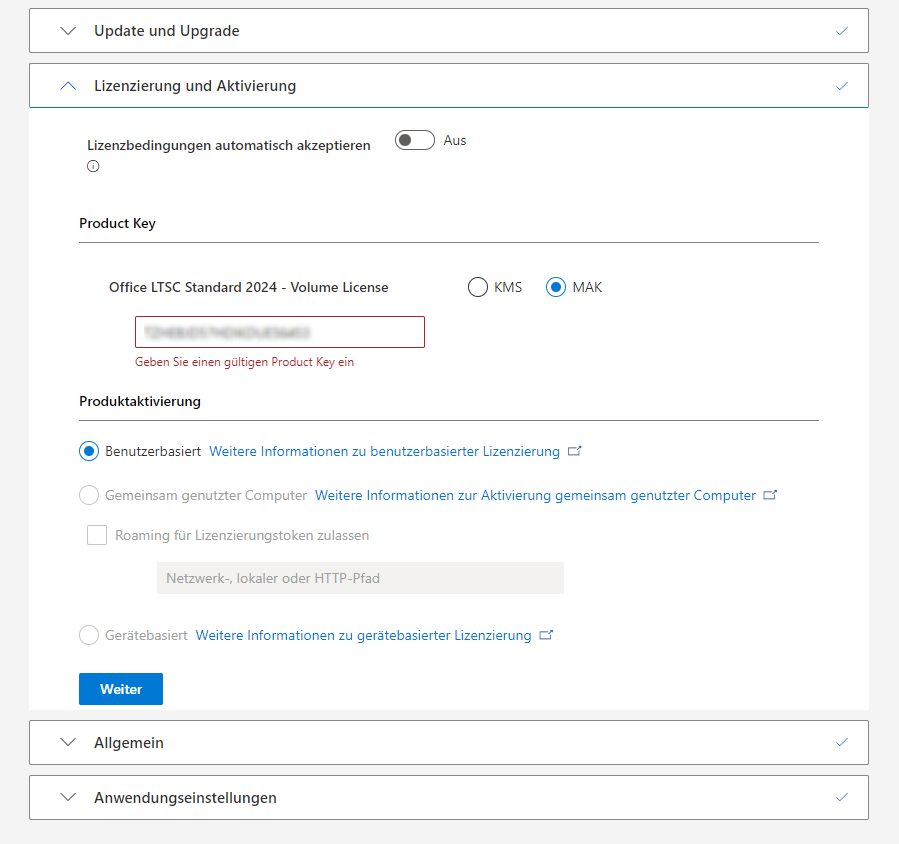Screen dimensions: 899x844
Task: Expand the Anwendungseinstellungen section
Action: click(x=67, y=797)
